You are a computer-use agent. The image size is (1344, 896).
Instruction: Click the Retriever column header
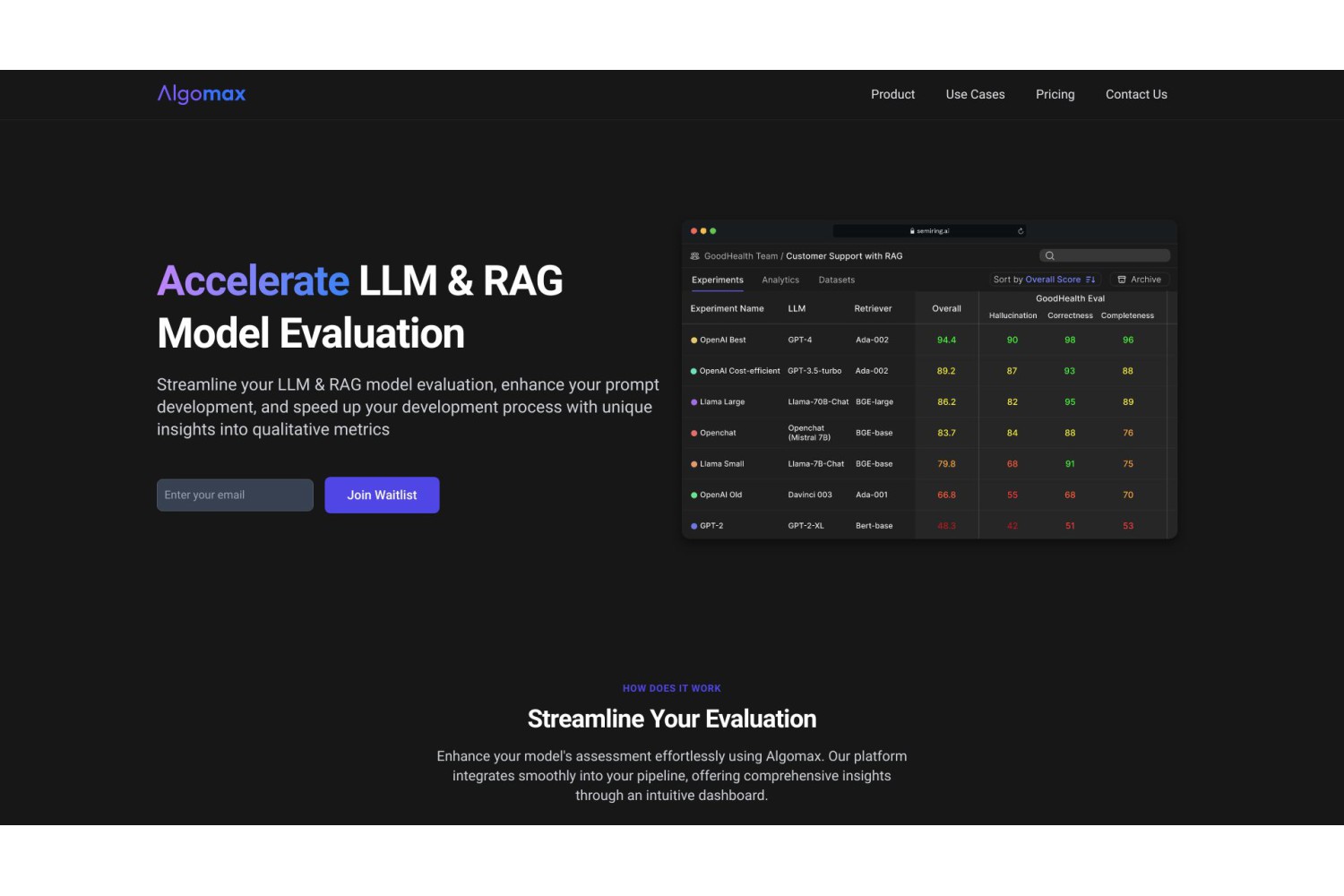click(x=873, y=308)
